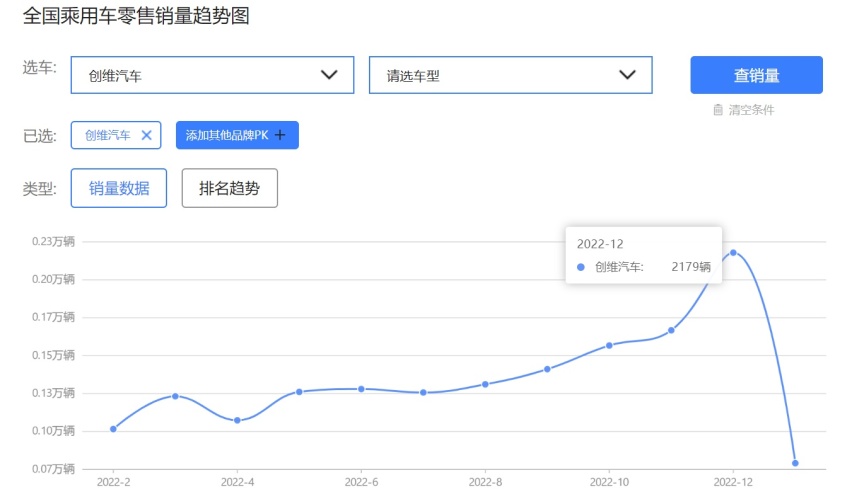Select the 销量数据 type tab
Screen dimensions: 852x499
tap(118, 188)
